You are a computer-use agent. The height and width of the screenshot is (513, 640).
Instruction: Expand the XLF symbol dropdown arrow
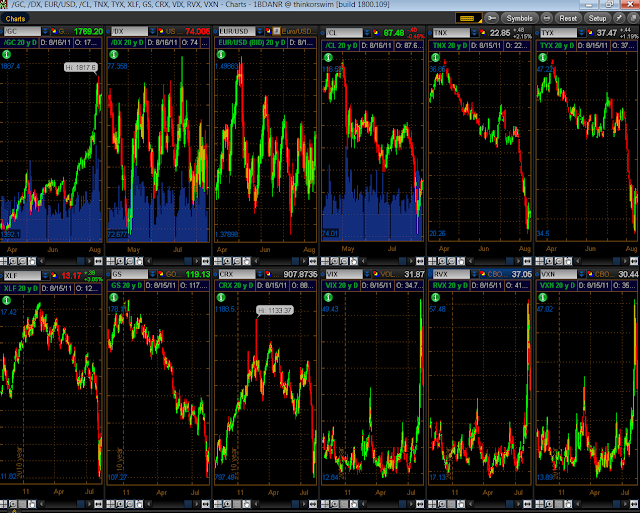[45, 275]
